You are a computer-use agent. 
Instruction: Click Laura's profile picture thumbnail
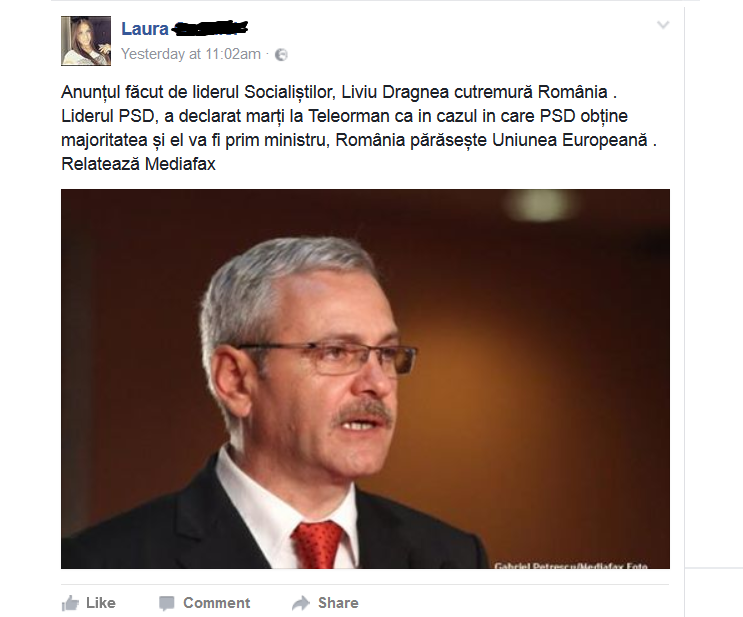(x=86, y=41)
